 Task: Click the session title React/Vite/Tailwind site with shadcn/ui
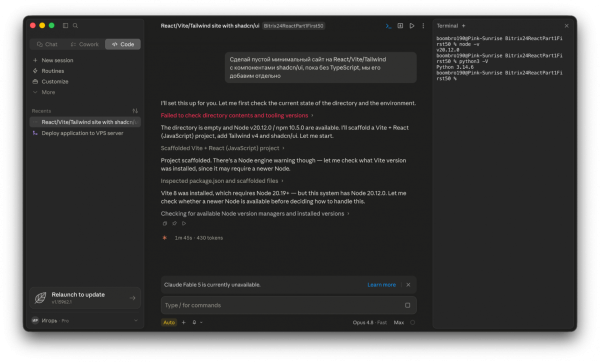(x=210, y=26)
